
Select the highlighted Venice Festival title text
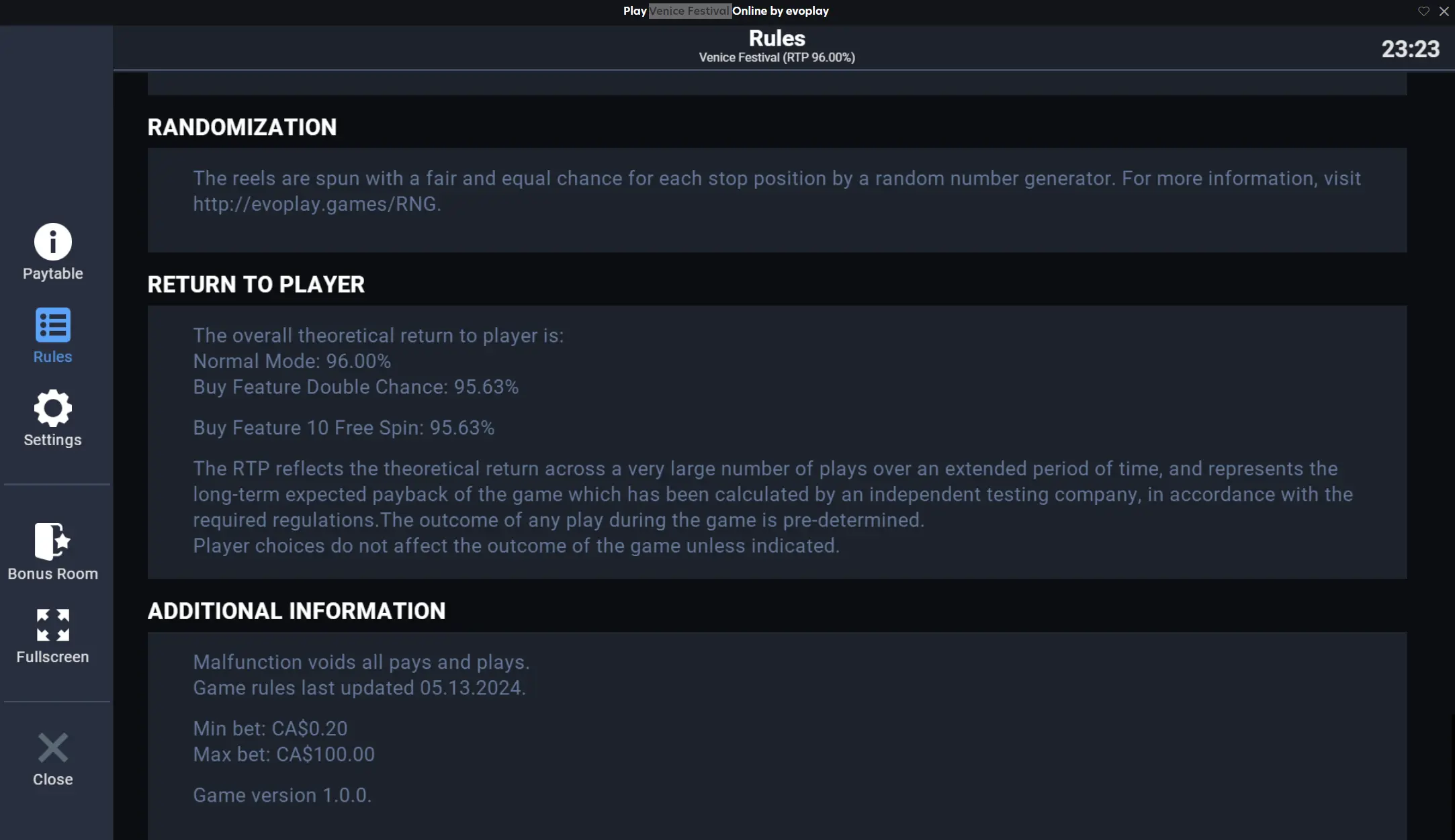click(689, 11)
